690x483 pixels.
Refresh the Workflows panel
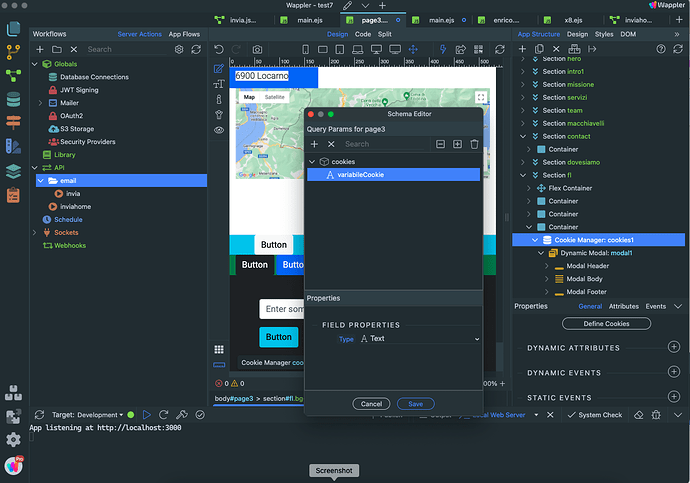point(196,49)
